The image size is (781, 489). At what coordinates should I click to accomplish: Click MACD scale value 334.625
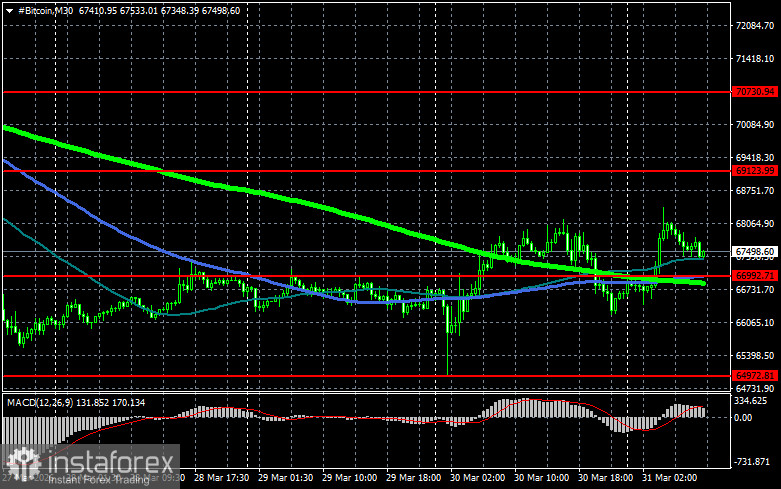[x=750, y=401]
